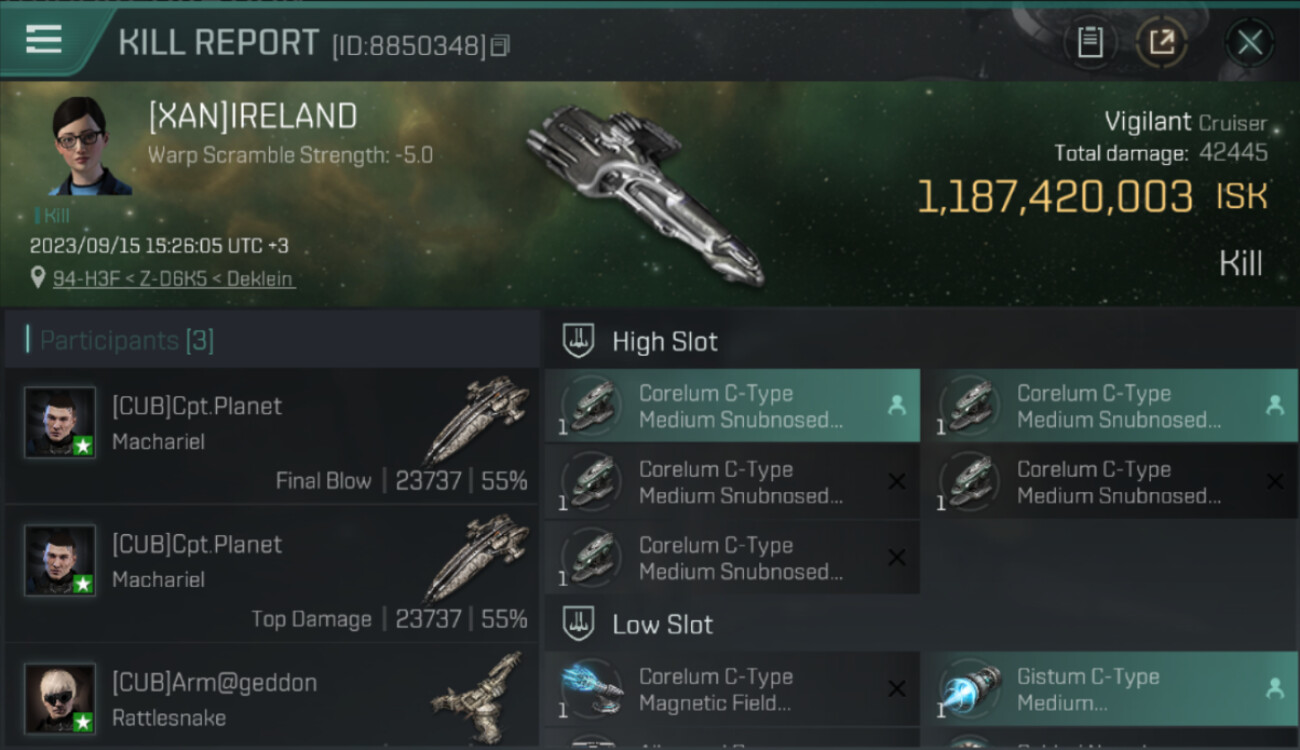Open the 94-H3F location link
Viewport: 1300px width, 750px height.
[x=173, y=279]
